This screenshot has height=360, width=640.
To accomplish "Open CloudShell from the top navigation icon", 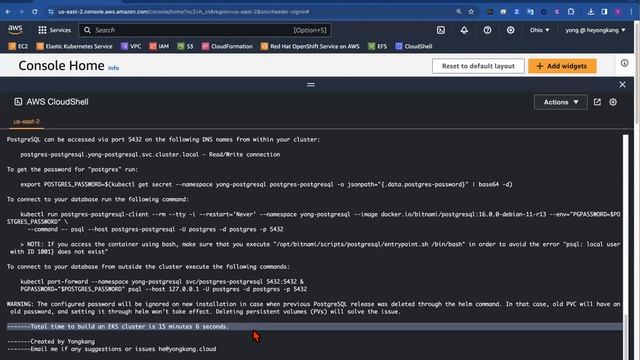I will (441, 30).
